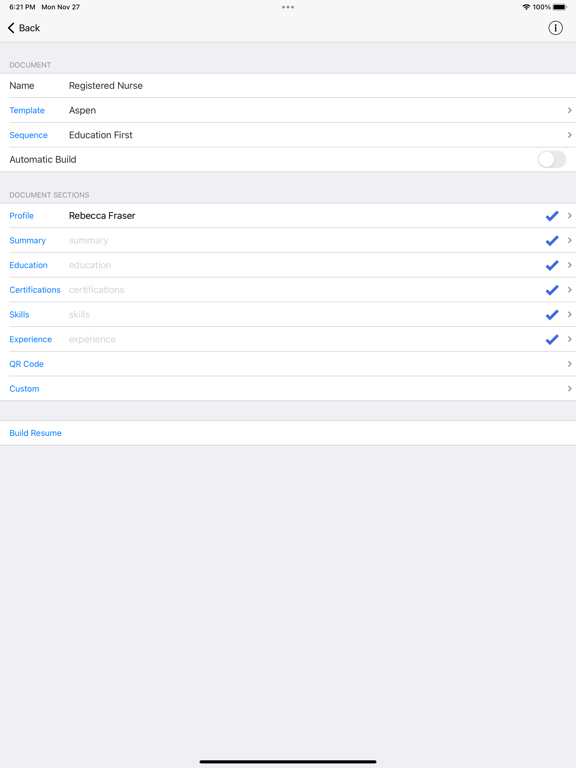Open Custom row chevron

point(569,388)
